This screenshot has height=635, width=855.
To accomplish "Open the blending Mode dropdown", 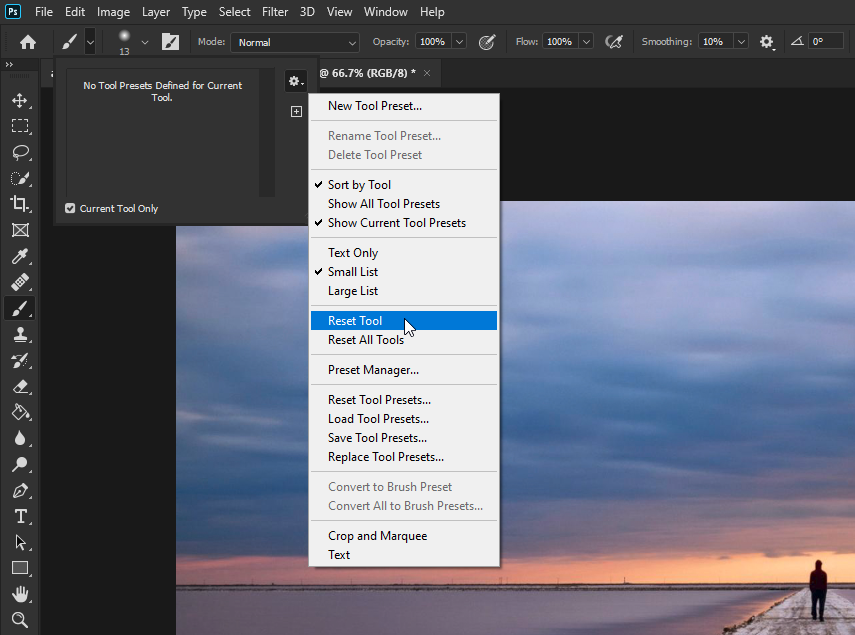I will 295,42.
